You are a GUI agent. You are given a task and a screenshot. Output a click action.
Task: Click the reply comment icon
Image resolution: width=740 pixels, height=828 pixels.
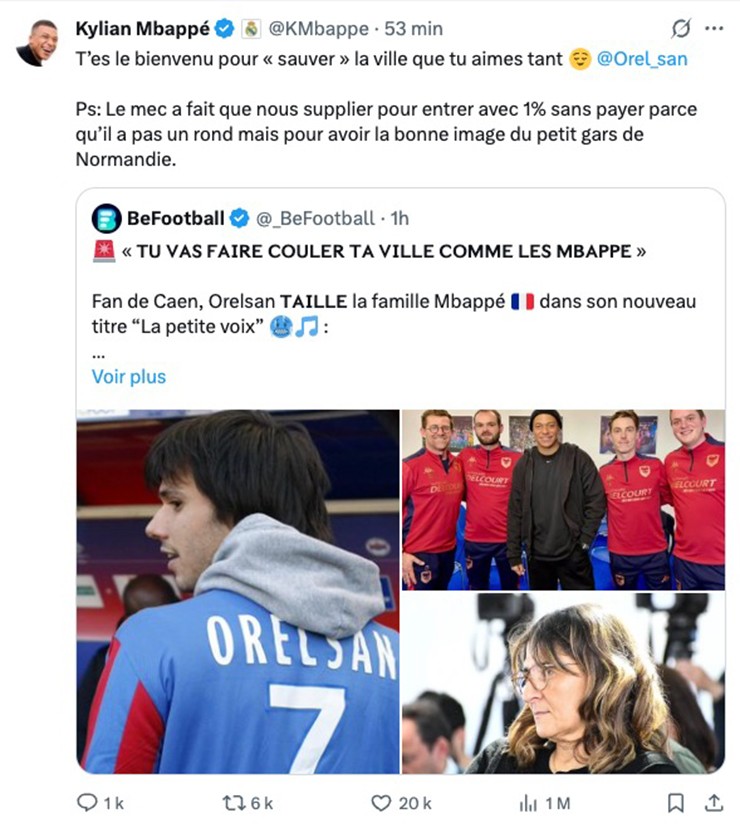pyautogui.click(x=88, y=803)
